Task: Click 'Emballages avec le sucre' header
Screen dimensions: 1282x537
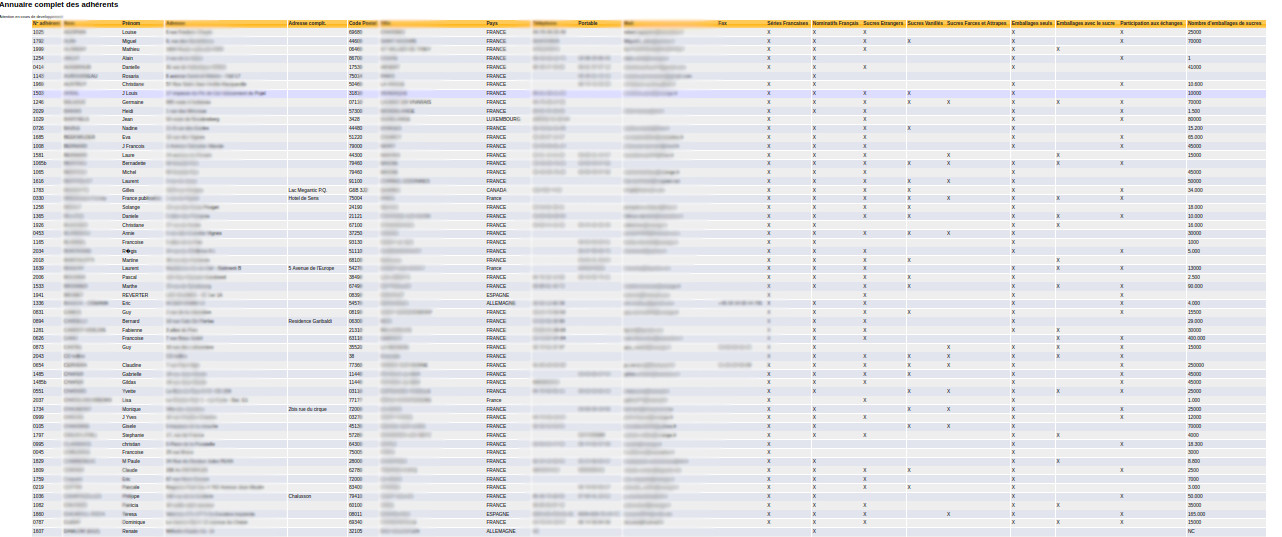Action: point(1085,23)
